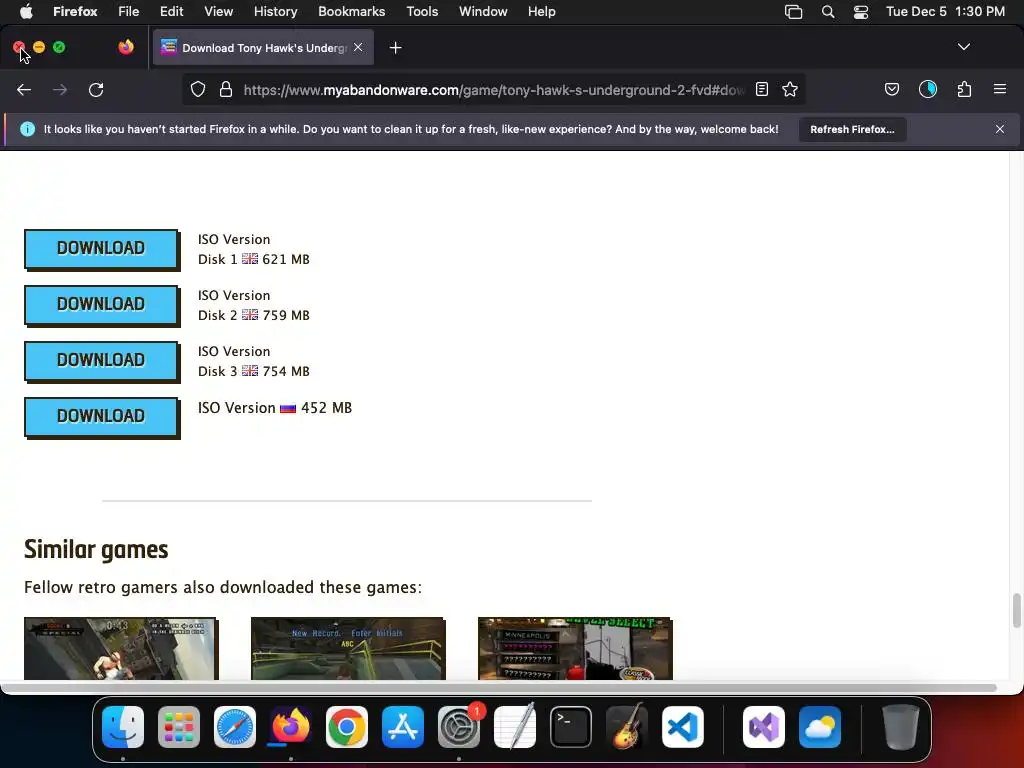Open the first similar game thumbnail
The image size is (1024, 768).
point(121,648)
